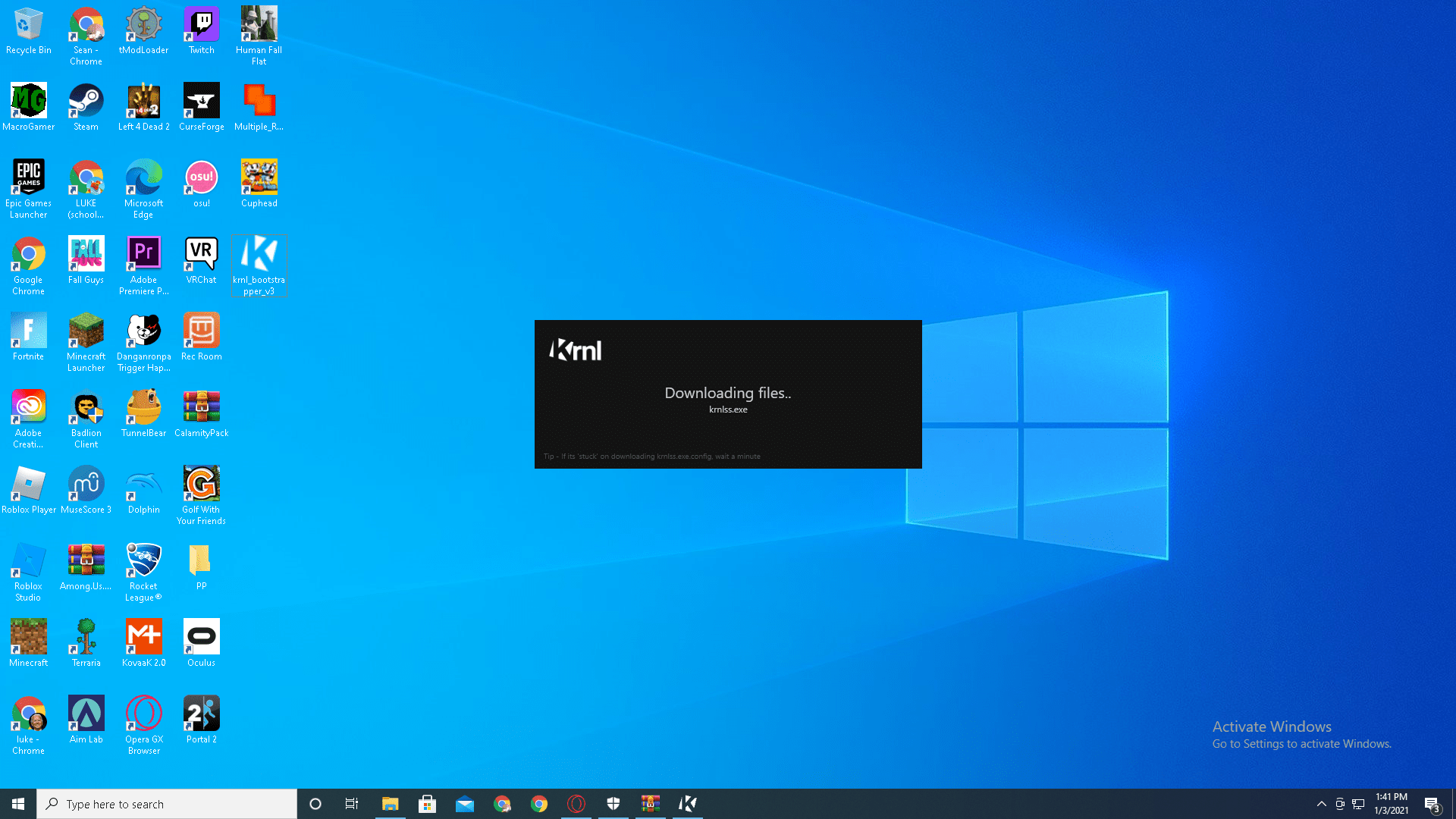Click the taskbar search box
This screenshot has width=1456, height=819.
coord(167,804)
